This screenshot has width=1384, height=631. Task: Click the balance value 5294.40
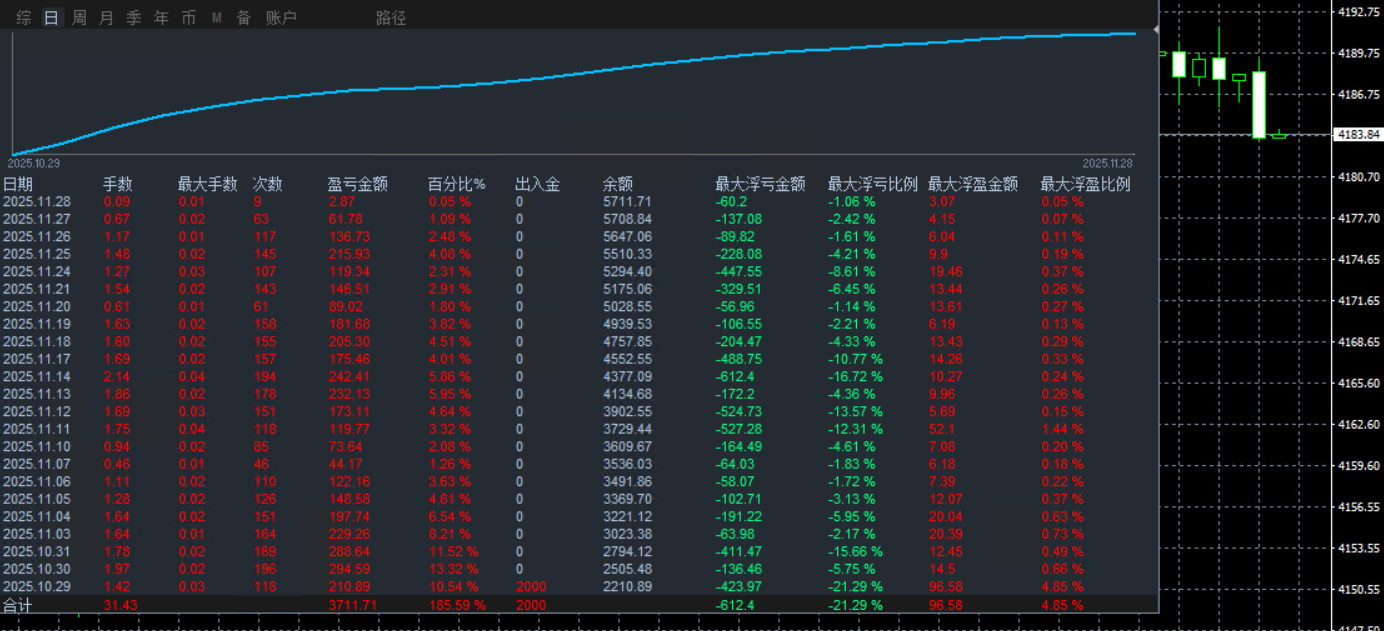pos(627,271)
